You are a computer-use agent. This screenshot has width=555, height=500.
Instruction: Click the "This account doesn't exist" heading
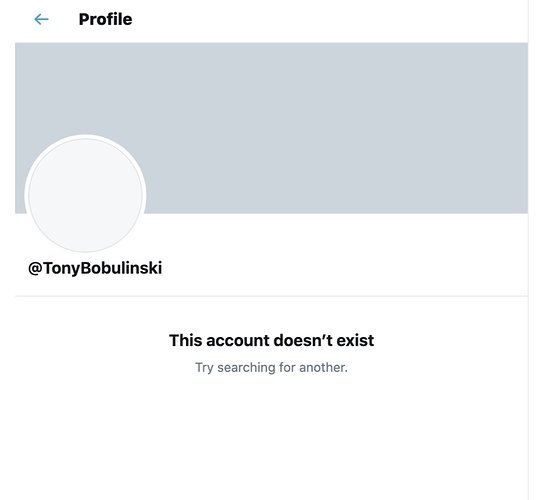click(x=271, y=340)
